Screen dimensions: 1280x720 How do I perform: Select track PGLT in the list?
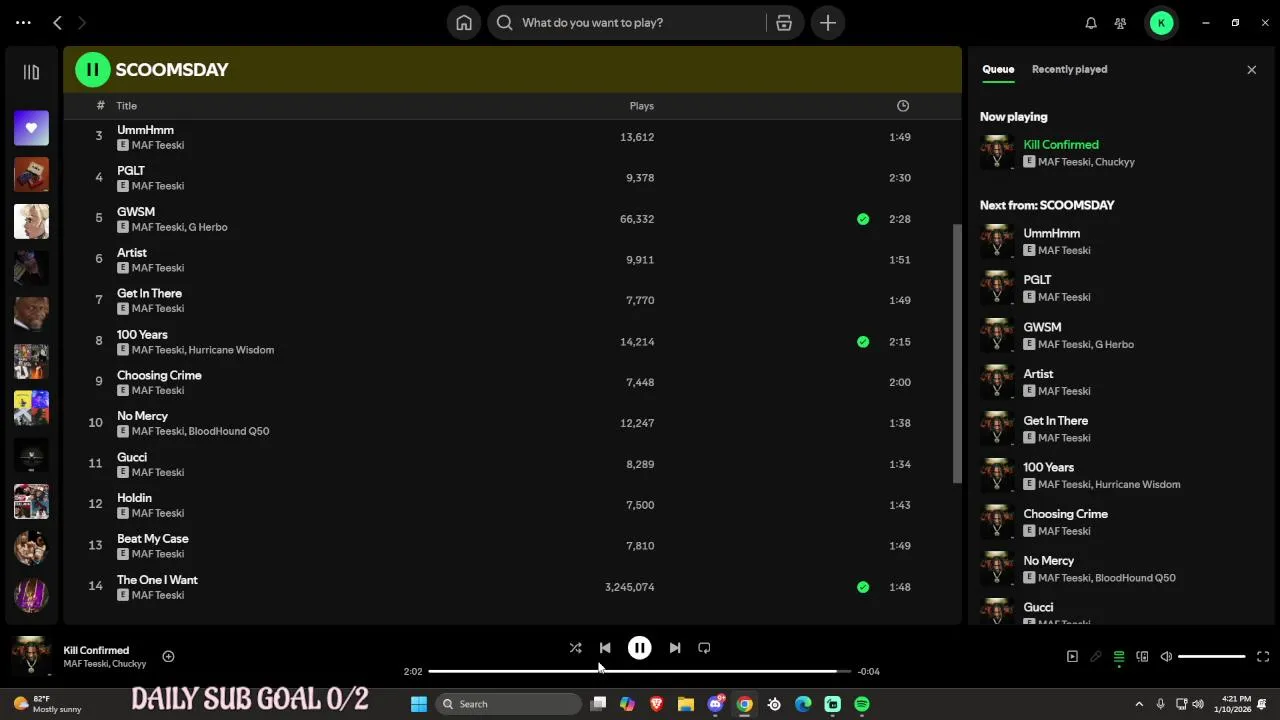131,171
